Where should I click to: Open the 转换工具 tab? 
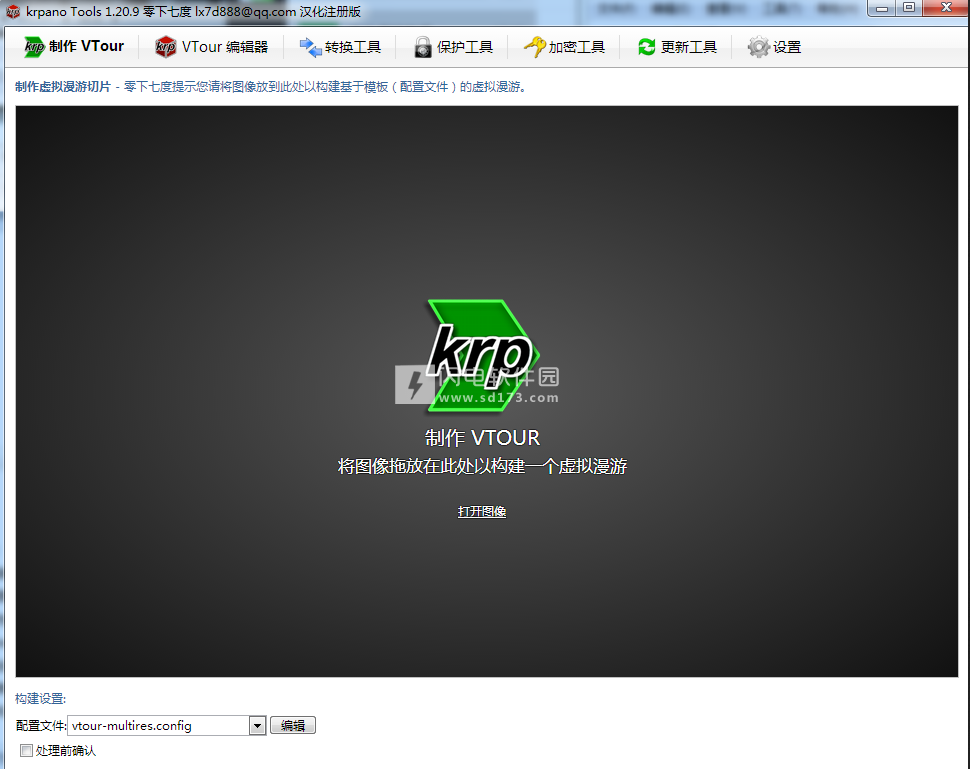pos(340,47)
